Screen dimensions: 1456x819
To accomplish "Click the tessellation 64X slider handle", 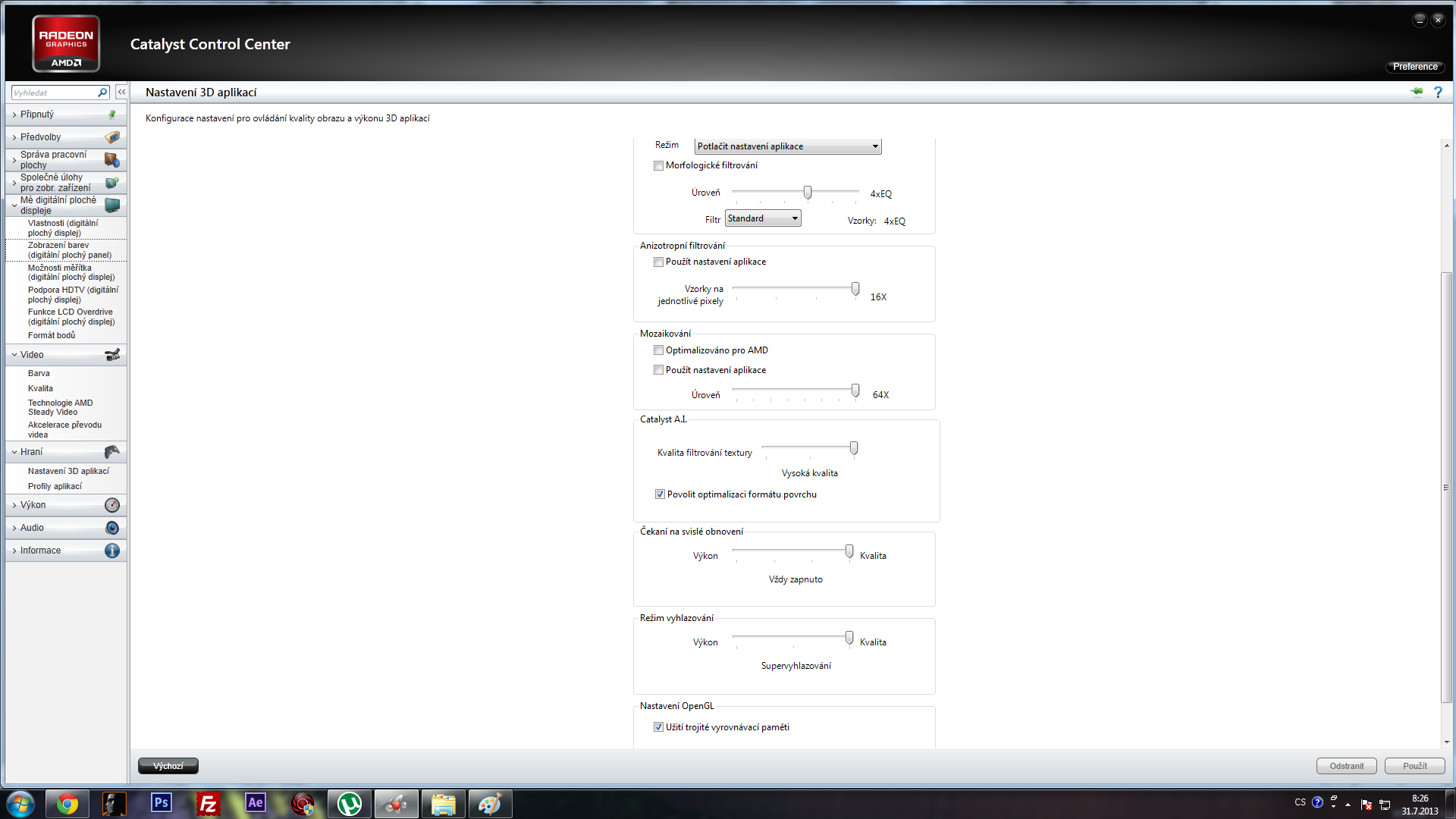I will tap(855, 391).
